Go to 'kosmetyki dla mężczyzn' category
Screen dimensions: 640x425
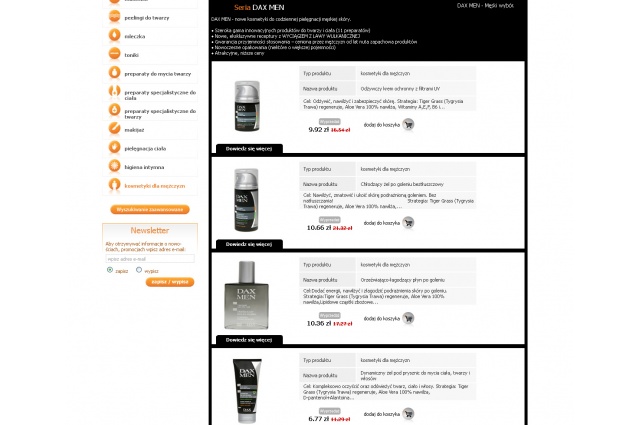[155, 186]
